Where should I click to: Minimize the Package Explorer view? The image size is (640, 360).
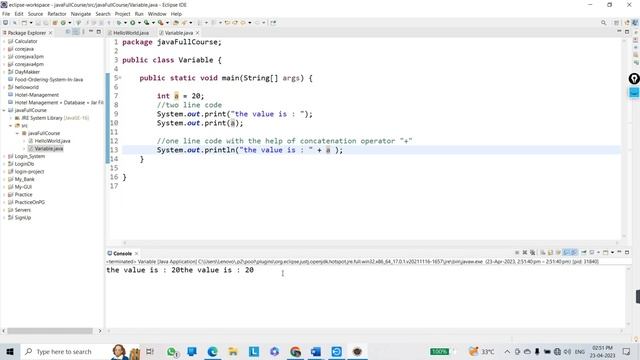click(x=91, y=32)
